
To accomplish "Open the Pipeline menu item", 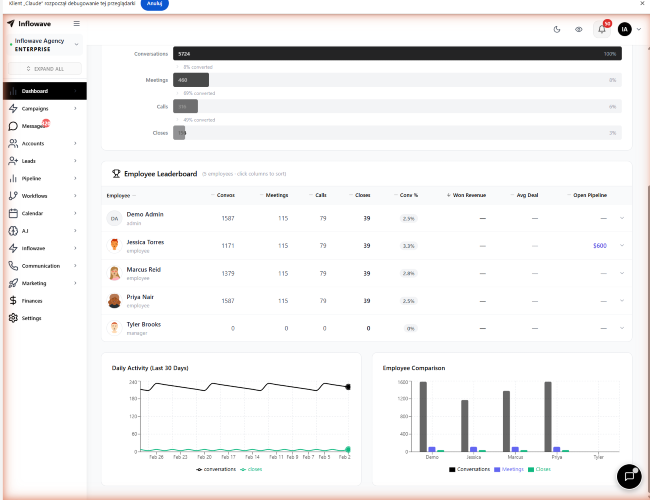I will (x=31, y=178).
